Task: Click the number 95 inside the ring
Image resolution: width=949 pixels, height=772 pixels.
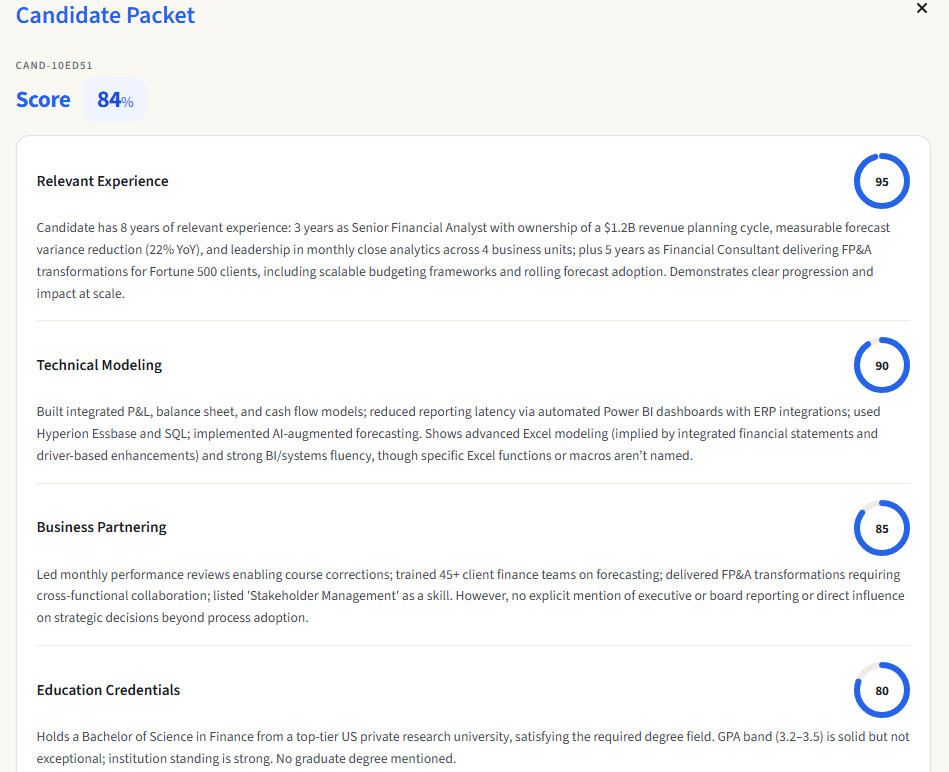Action: pyautogui.click(x=882, y=182)
